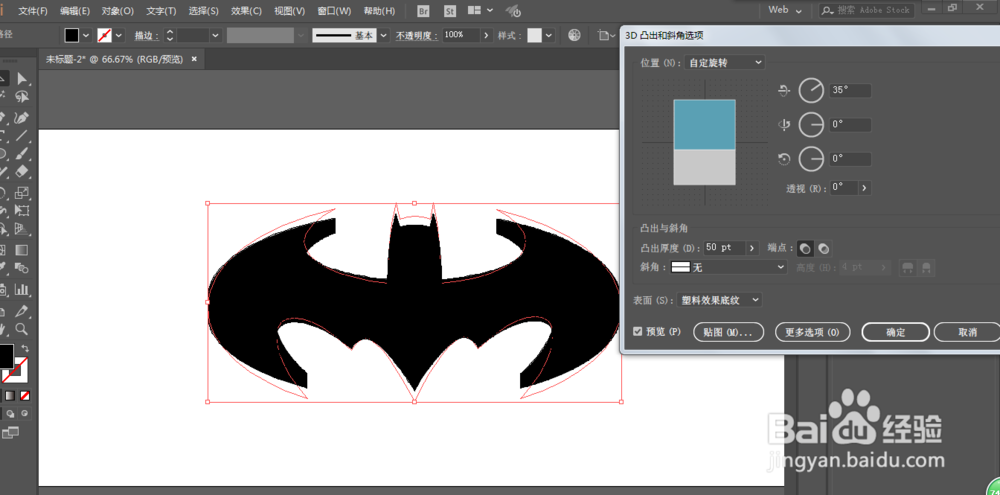
Task: Open the 对象(O) menu
Action: point(117,11)
